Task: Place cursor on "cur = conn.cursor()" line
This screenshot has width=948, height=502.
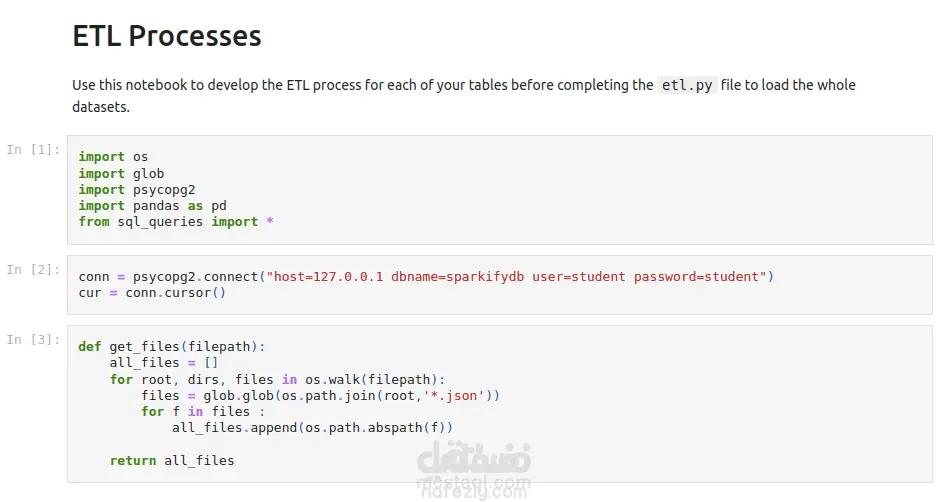Action: 152,292
